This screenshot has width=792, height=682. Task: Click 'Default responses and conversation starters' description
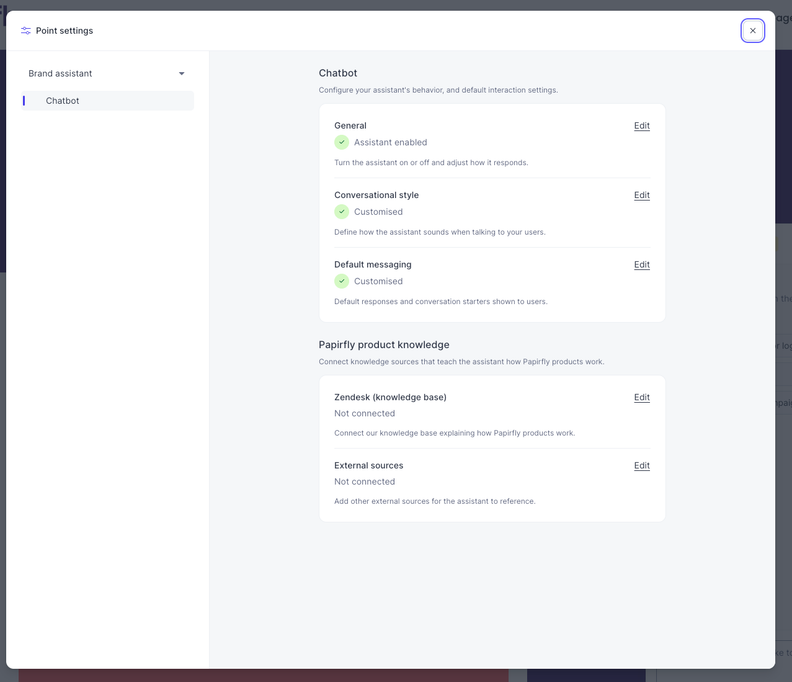pos(440,302)
